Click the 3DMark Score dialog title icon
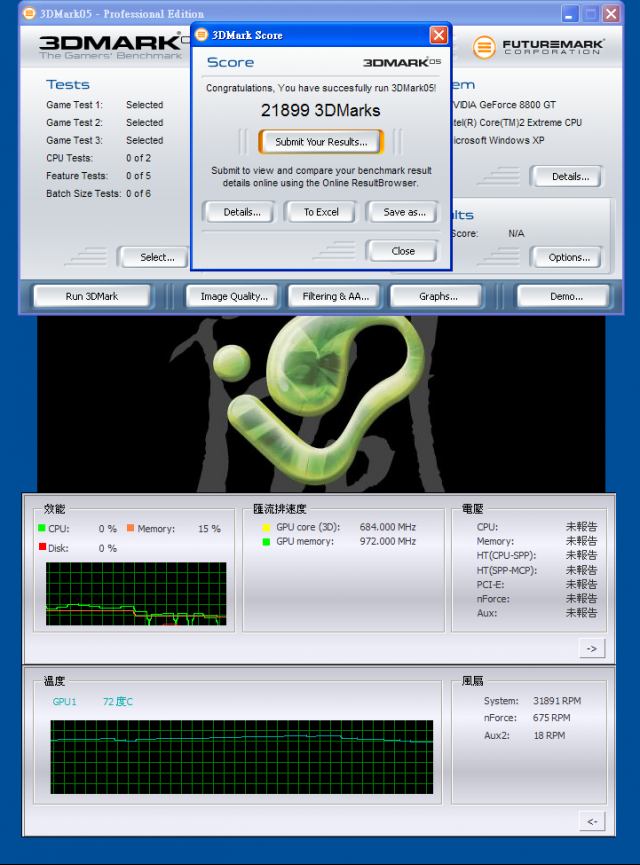 (x=202, y=35)
